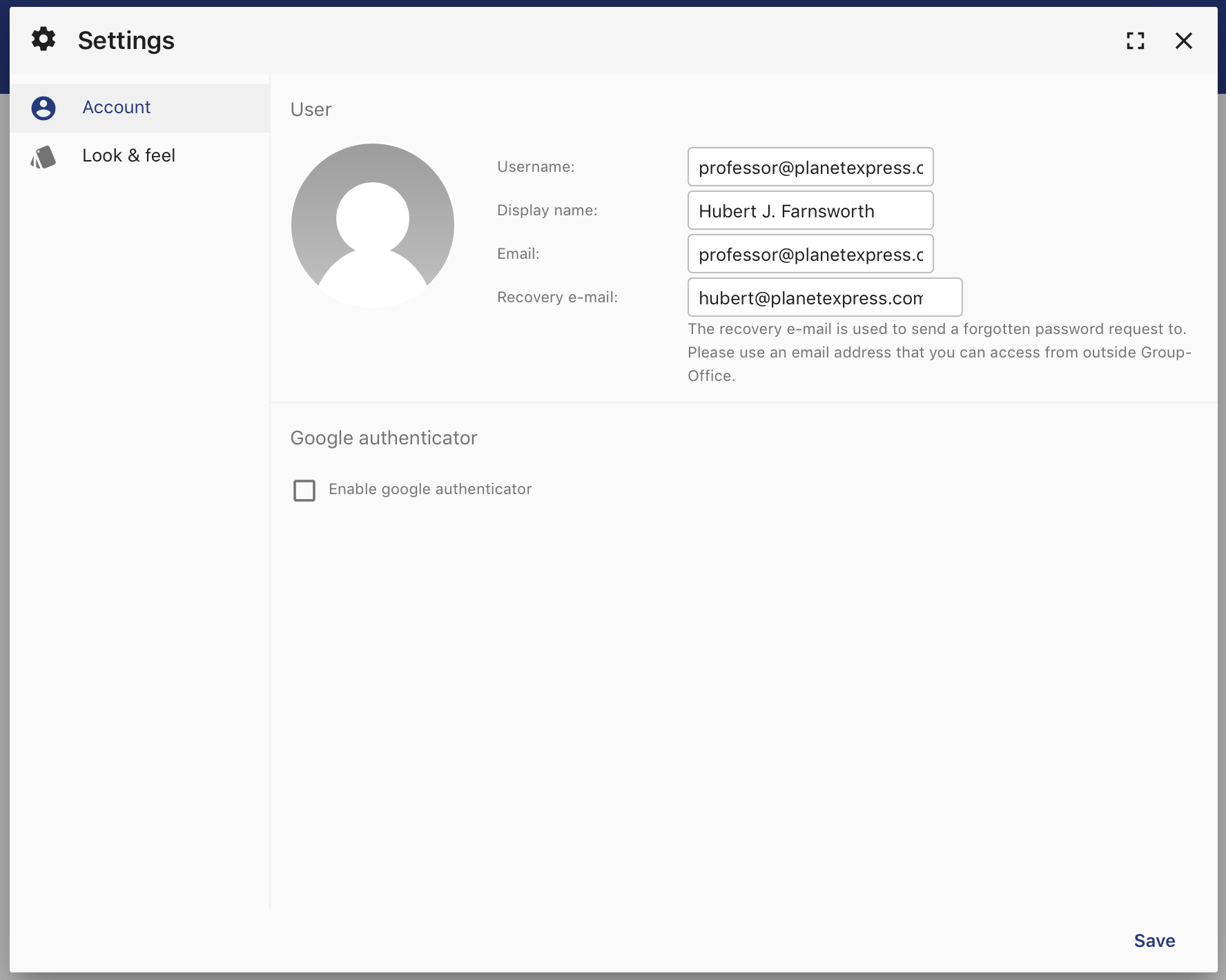
Task: Focus the Username input field
Action: point(810,167)
